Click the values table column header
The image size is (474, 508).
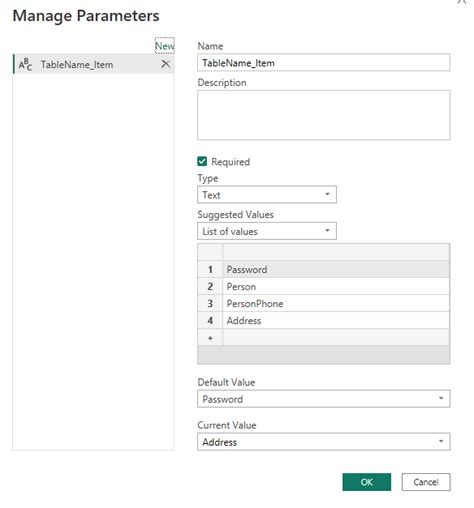coord(336,252)
